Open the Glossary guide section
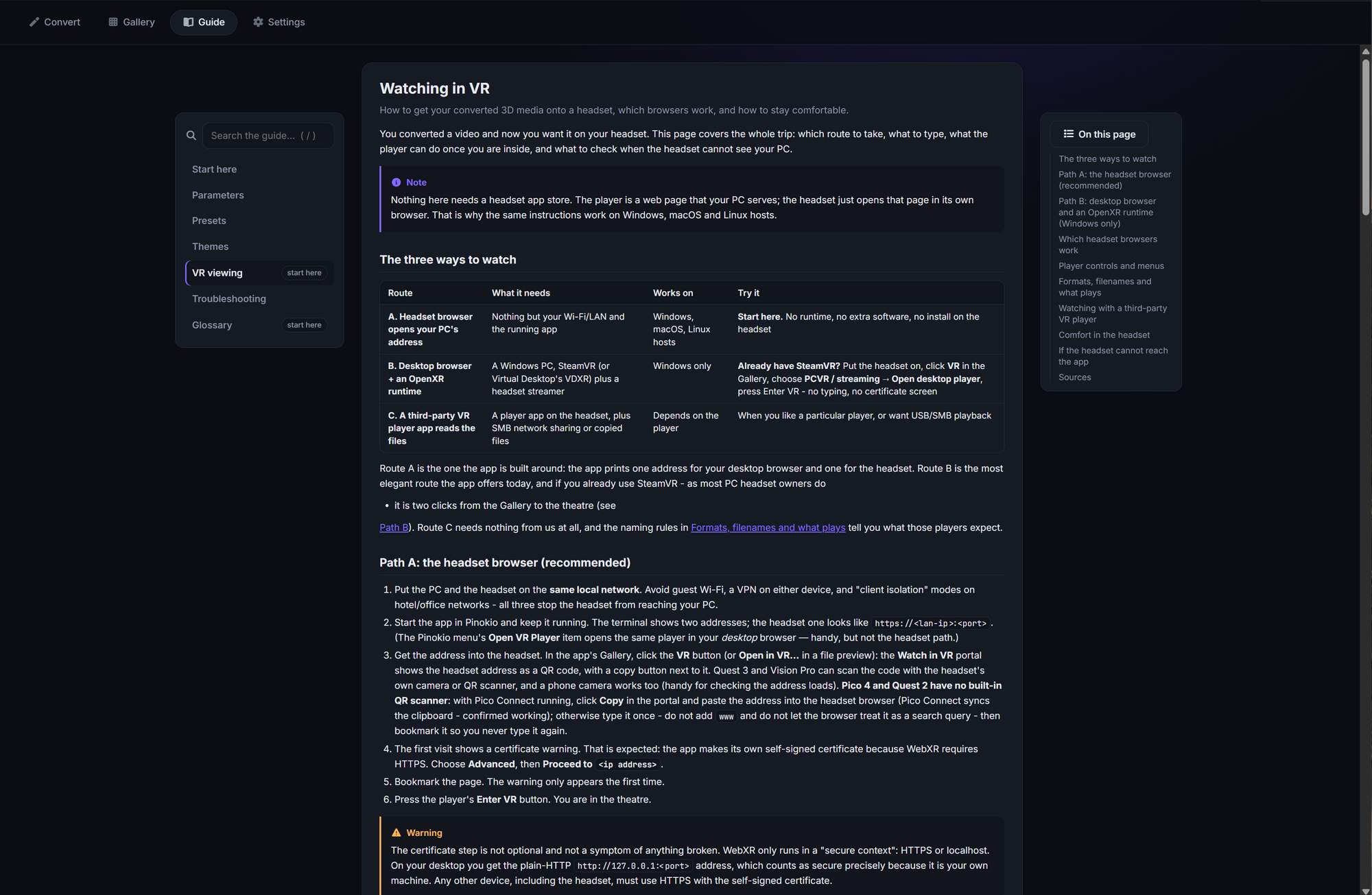The width and height of the screenshot is (1372, 895). click(259, 325)
